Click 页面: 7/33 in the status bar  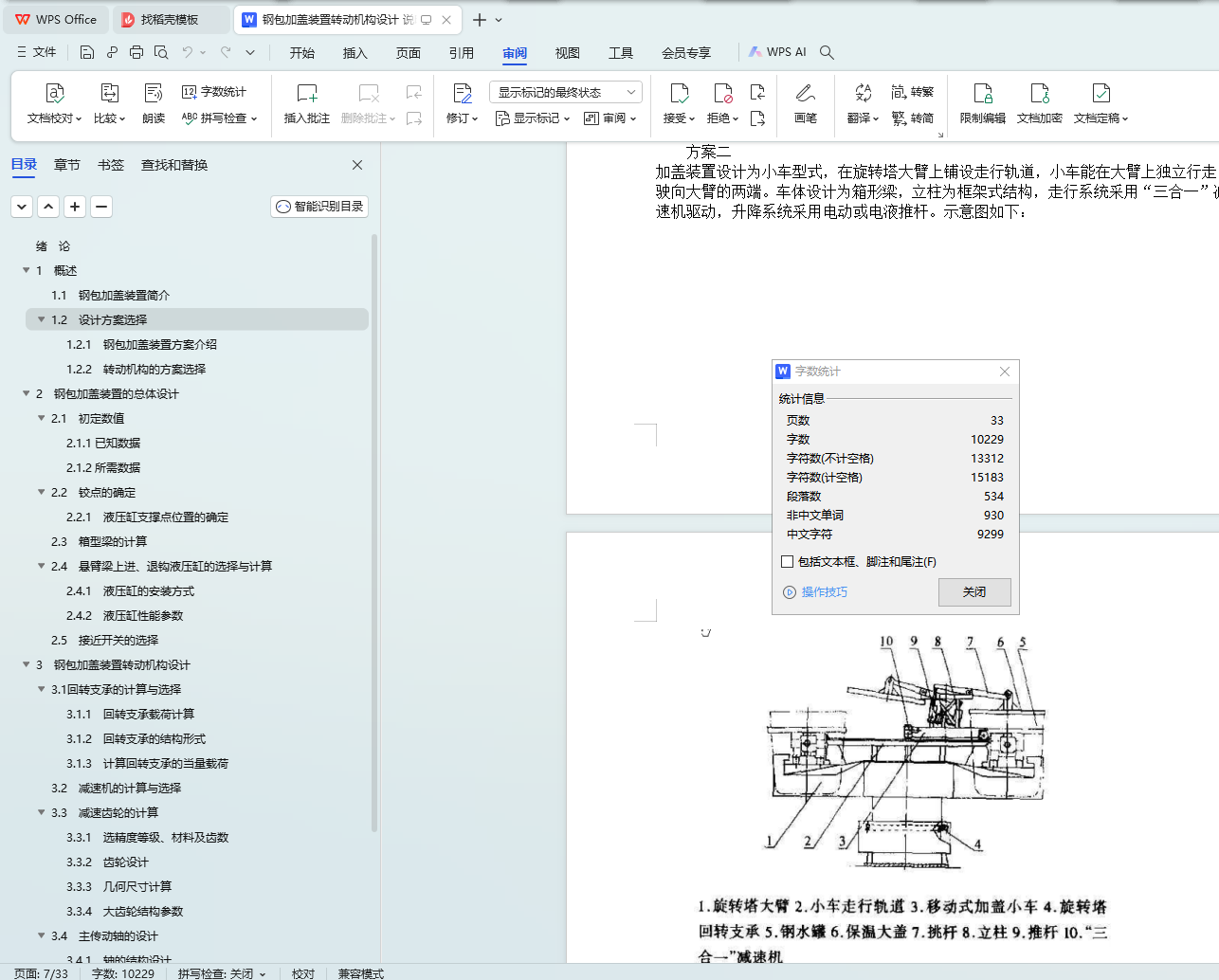(x=41, y=973)
